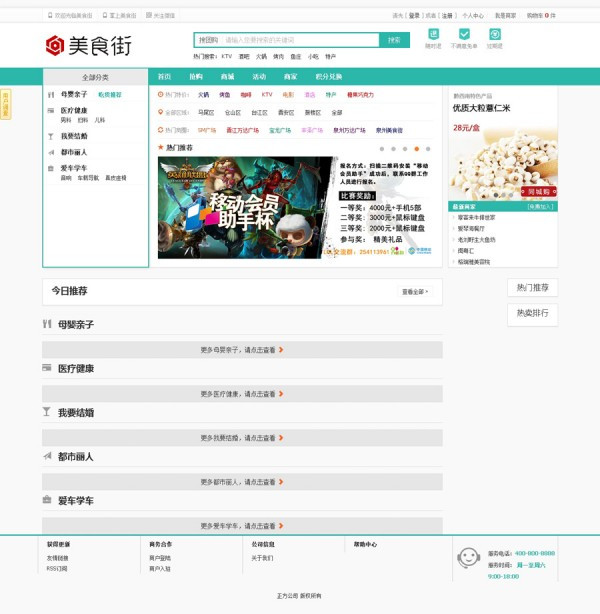
Task: Click the glass icon of main 我要结婚 section
Action: (47, 412)
